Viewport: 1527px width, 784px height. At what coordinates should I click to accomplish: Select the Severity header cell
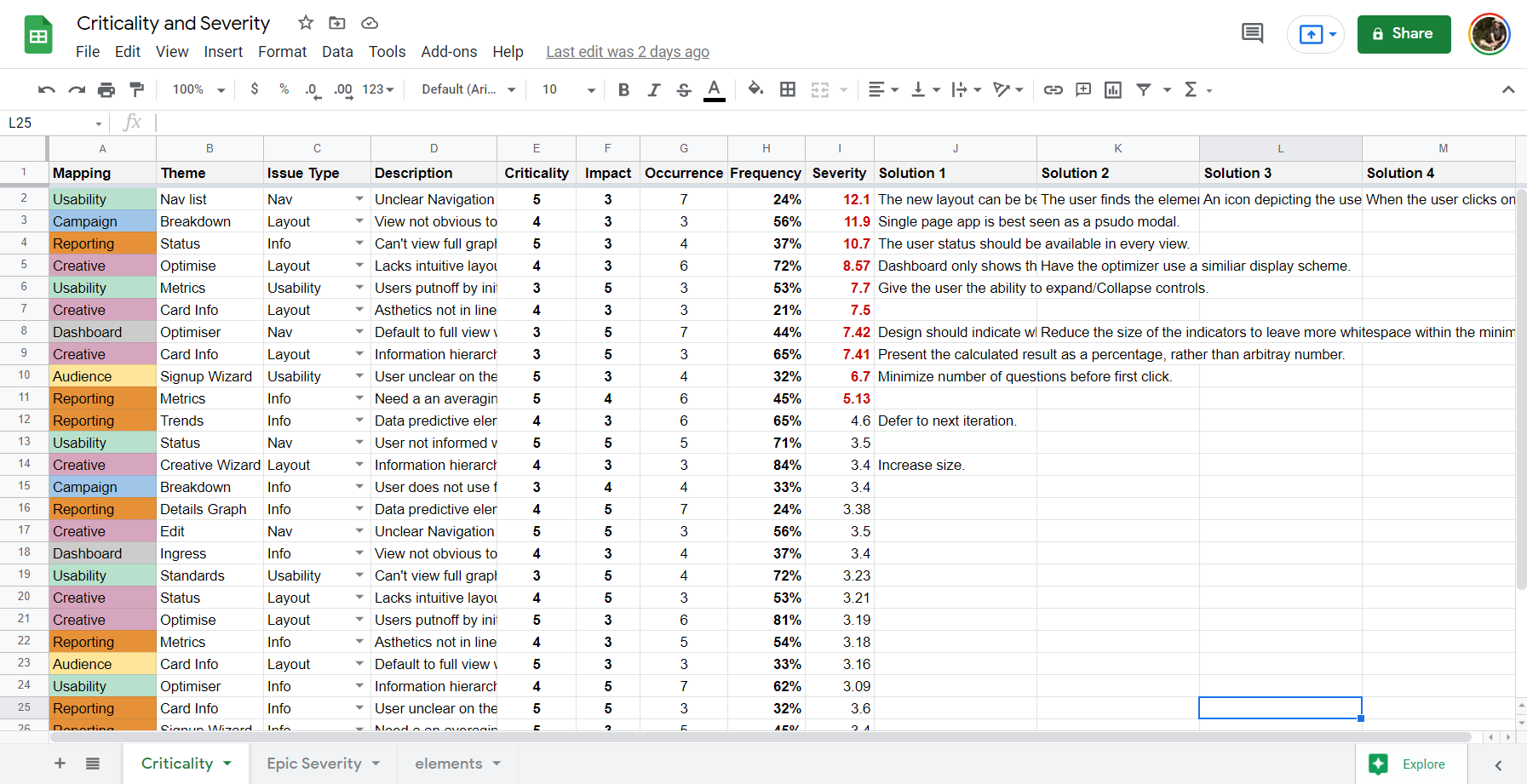[840, 173]
